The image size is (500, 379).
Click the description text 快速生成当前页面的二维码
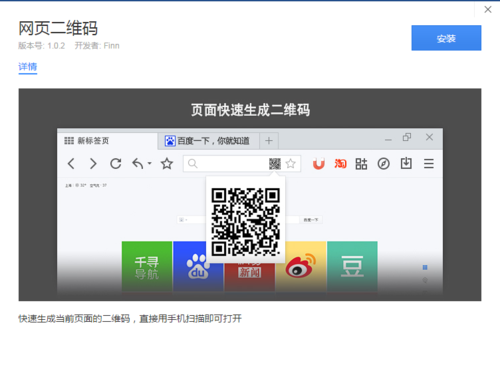(x=74, y=319)
